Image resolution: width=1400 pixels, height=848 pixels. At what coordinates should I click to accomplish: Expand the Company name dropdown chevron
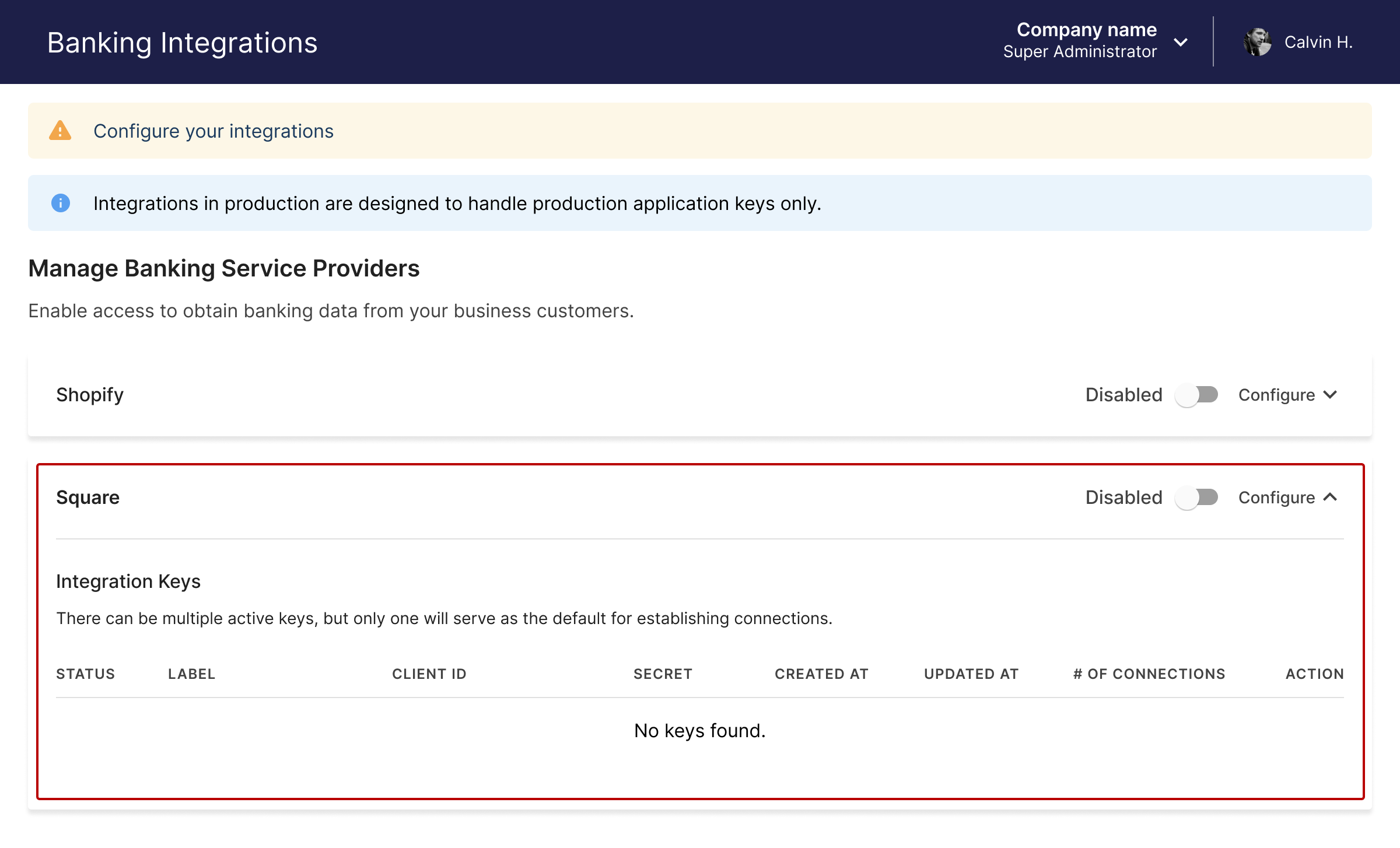(x=1180, y=42)
